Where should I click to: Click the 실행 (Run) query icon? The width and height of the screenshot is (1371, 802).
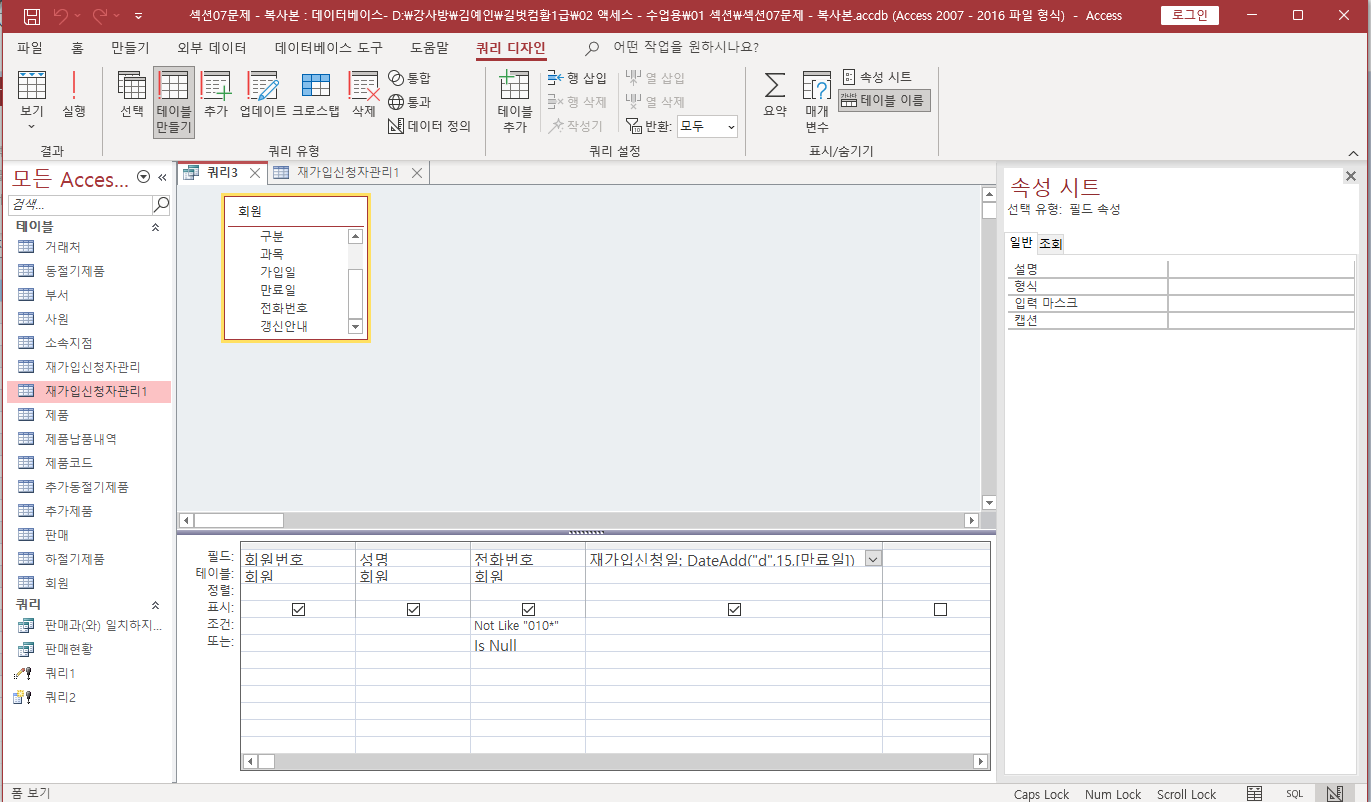pos(74,96)
